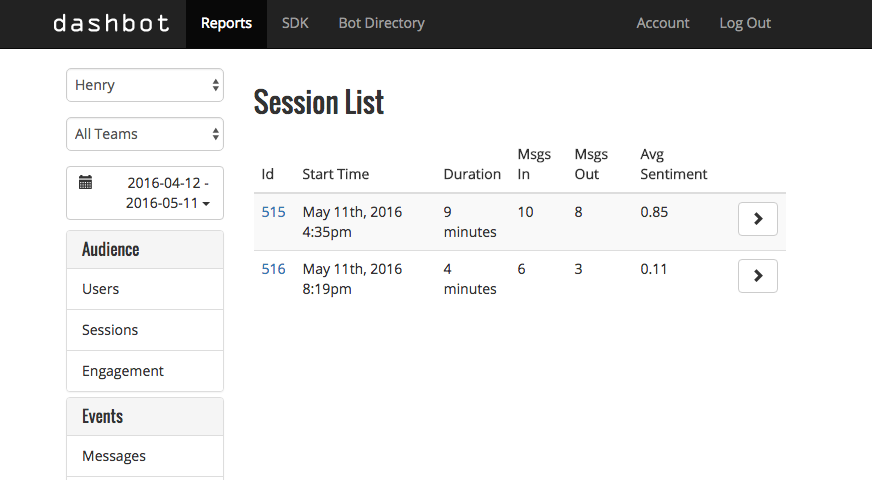Screen dimensions: 872x480
Task: Open the SDK menu item
Action: (295, 23)
